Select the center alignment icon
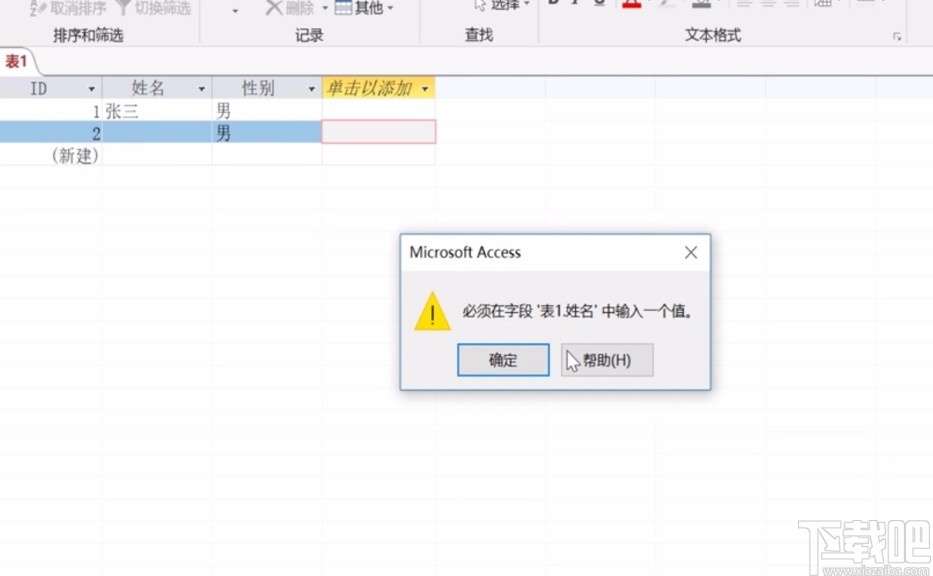The image size is (933, 576). click(x=770, y=4)
